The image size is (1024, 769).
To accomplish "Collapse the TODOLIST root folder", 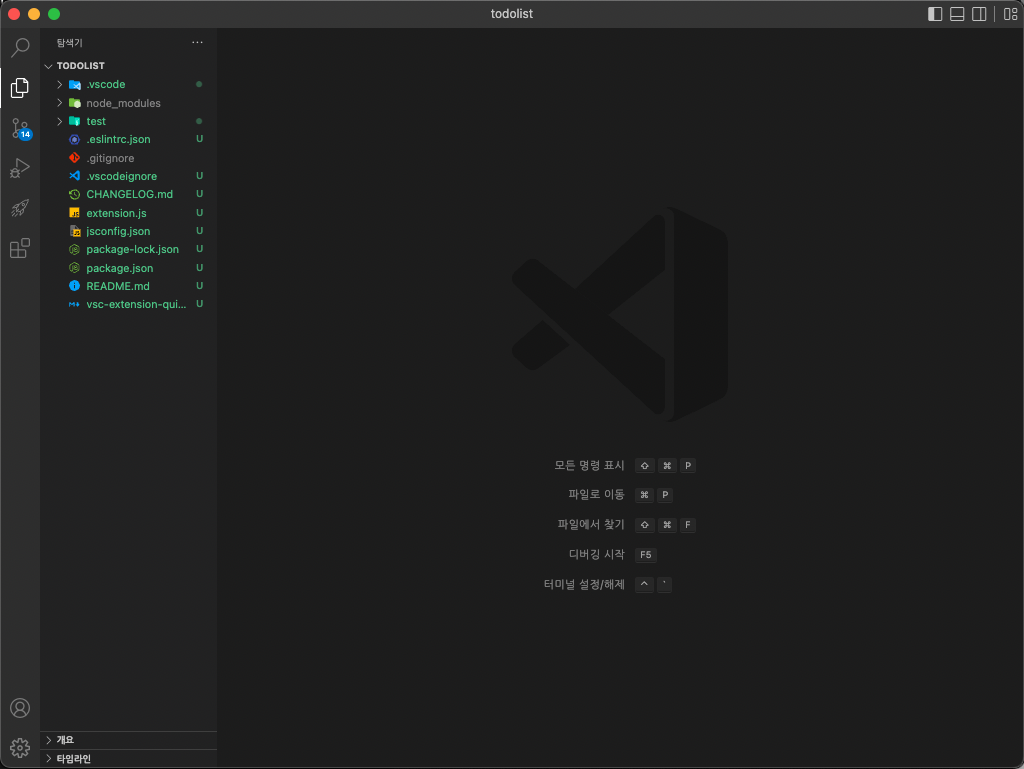I will [48, 66].
